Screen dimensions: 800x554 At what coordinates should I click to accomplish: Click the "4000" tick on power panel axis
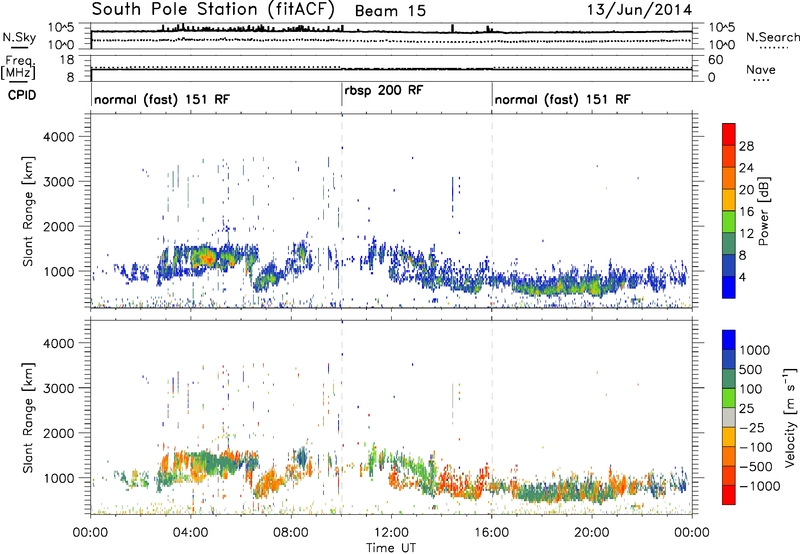tap(59, 137)
